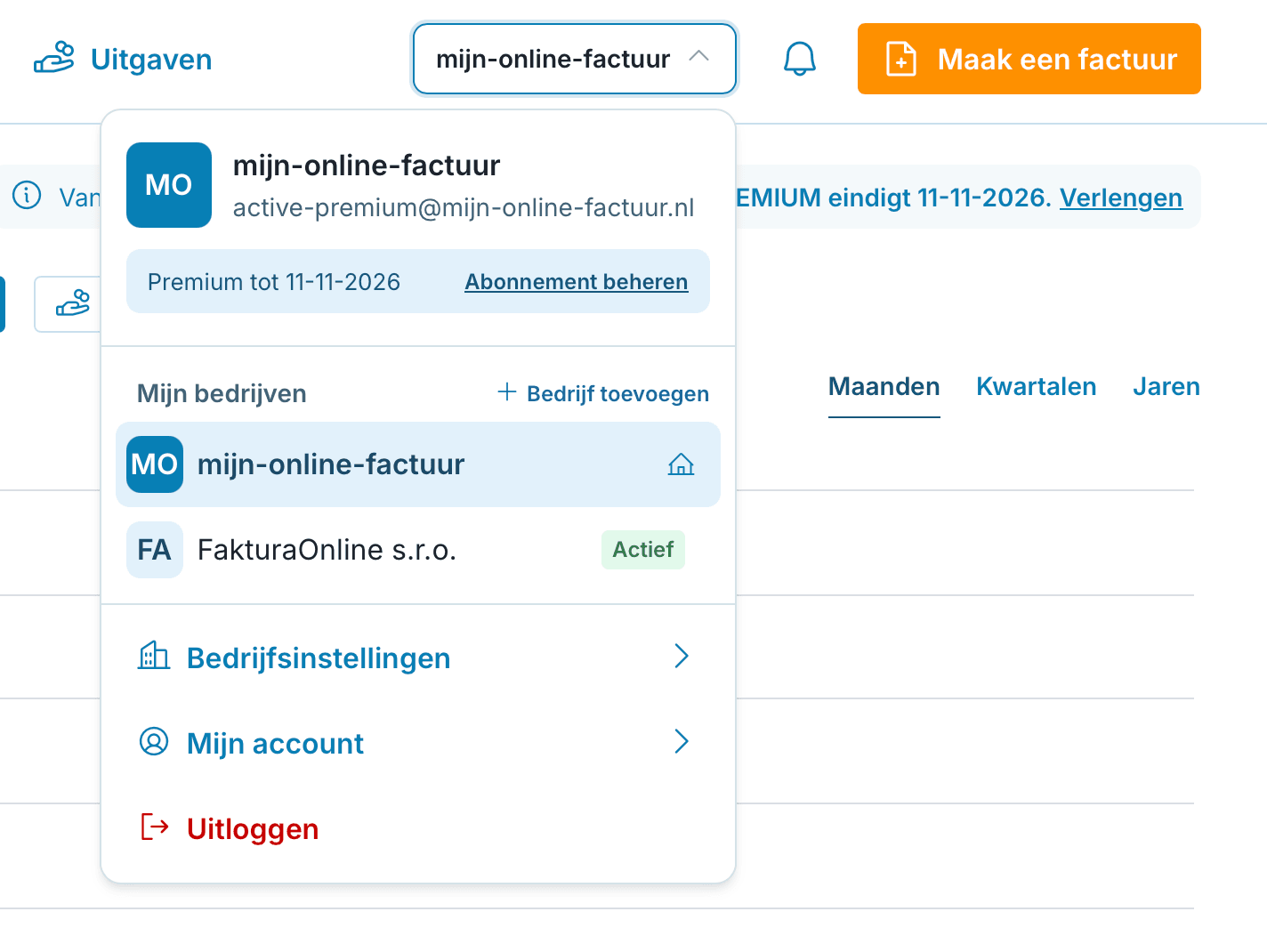The width and height of the screenshot is (1267, 952).
Task: Click the text Premium tot 11-11-2026
Action: [x=274, y=282]
